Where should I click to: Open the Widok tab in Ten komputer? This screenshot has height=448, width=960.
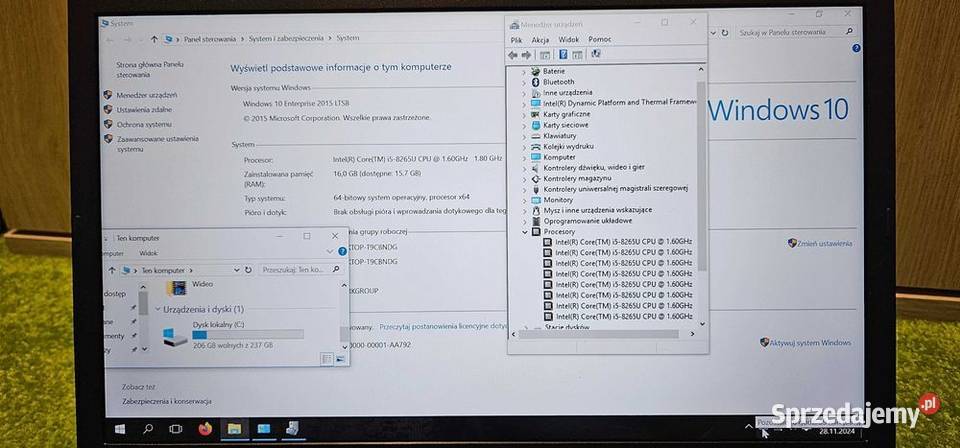coord(148,253)
